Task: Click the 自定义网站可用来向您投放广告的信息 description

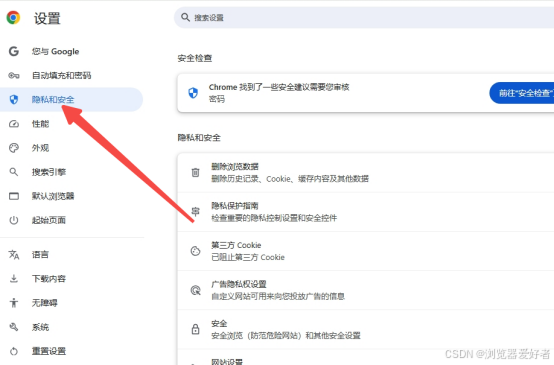Action: (x=278, y=296)
